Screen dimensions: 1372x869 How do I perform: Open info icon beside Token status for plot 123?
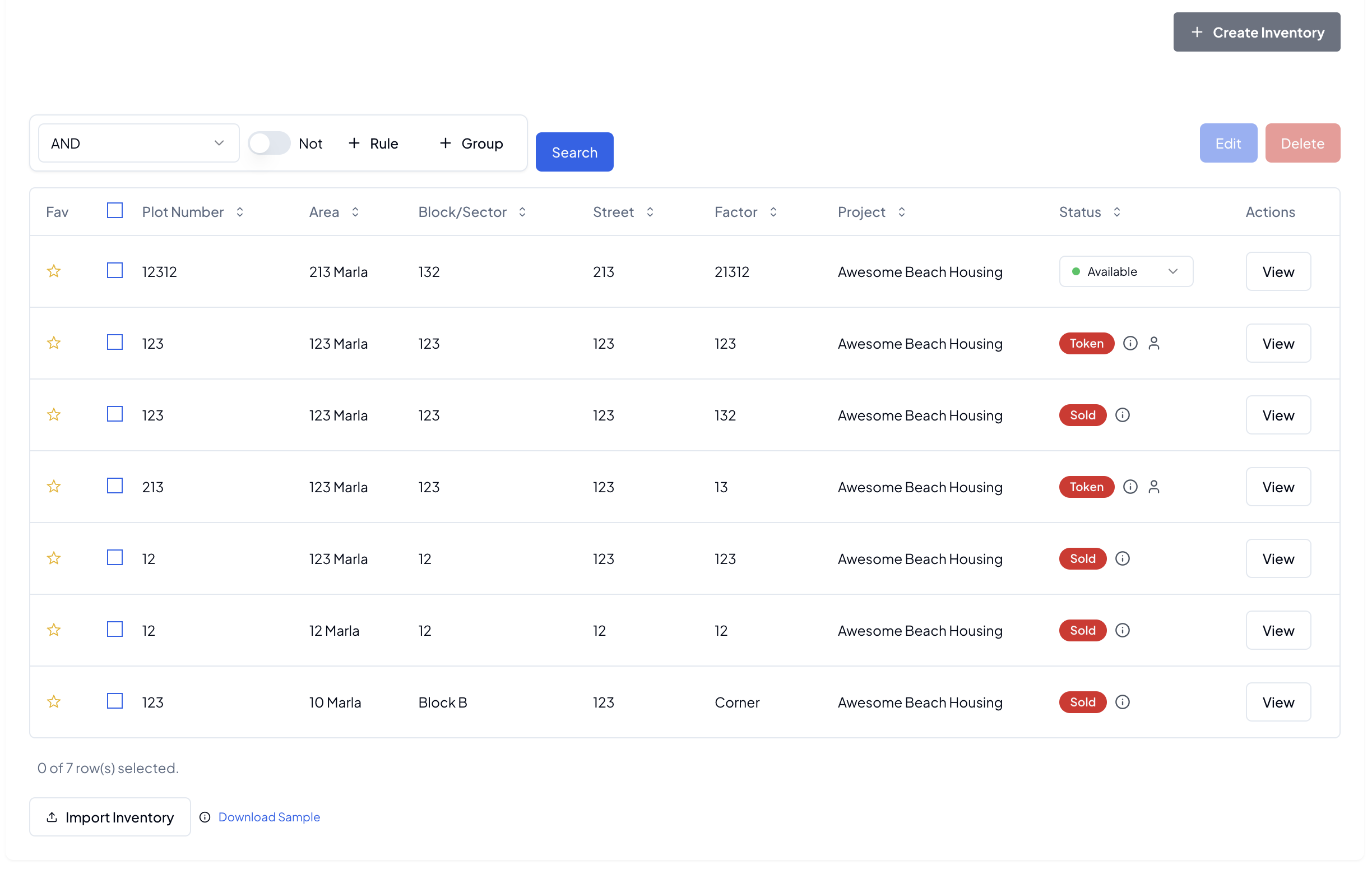pos(1130,343)
